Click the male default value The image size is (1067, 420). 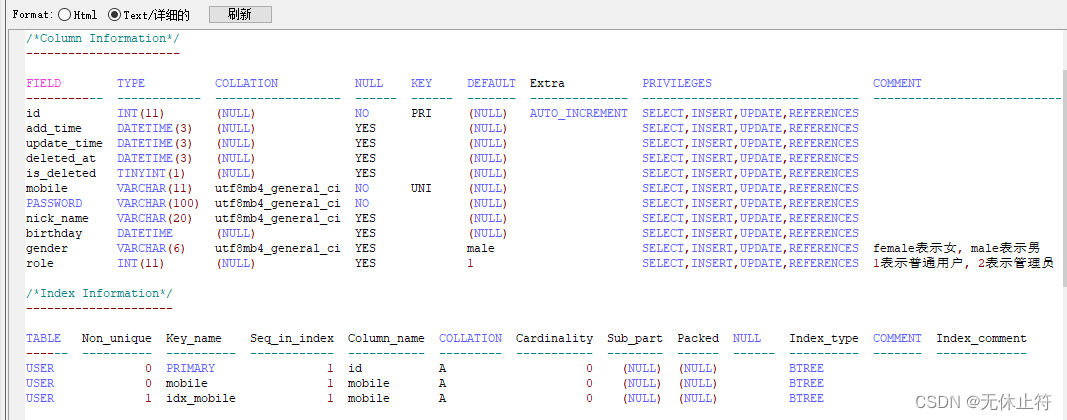480,248
